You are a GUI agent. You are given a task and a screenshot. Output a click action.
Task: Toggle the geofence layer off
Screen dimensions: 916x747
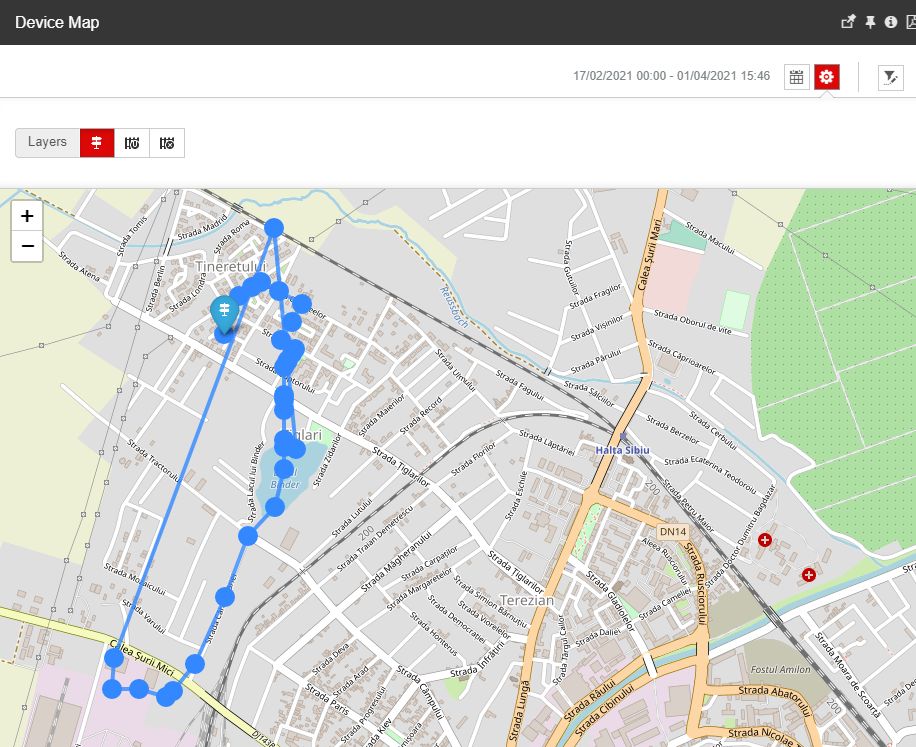[x=131, y=142]
